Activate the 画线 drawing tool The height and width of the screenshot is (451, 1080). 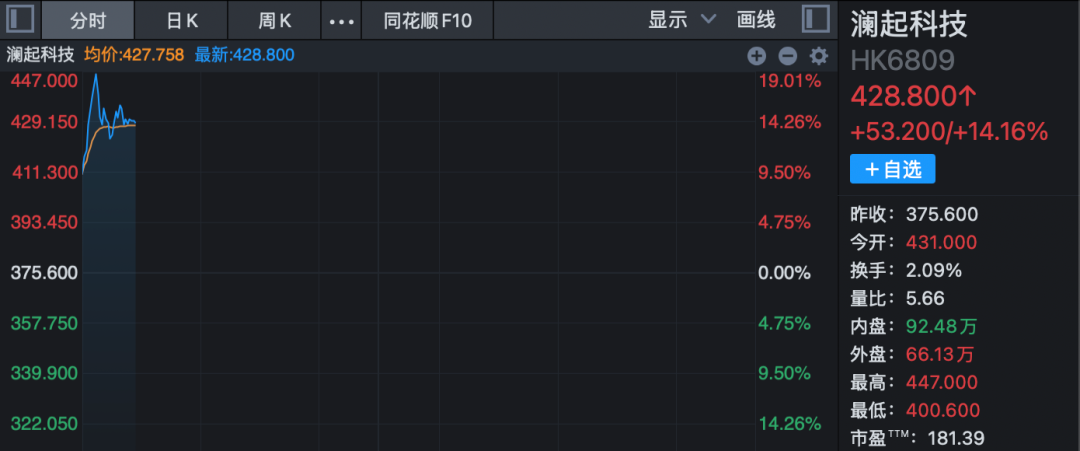(x=756, y=20)
